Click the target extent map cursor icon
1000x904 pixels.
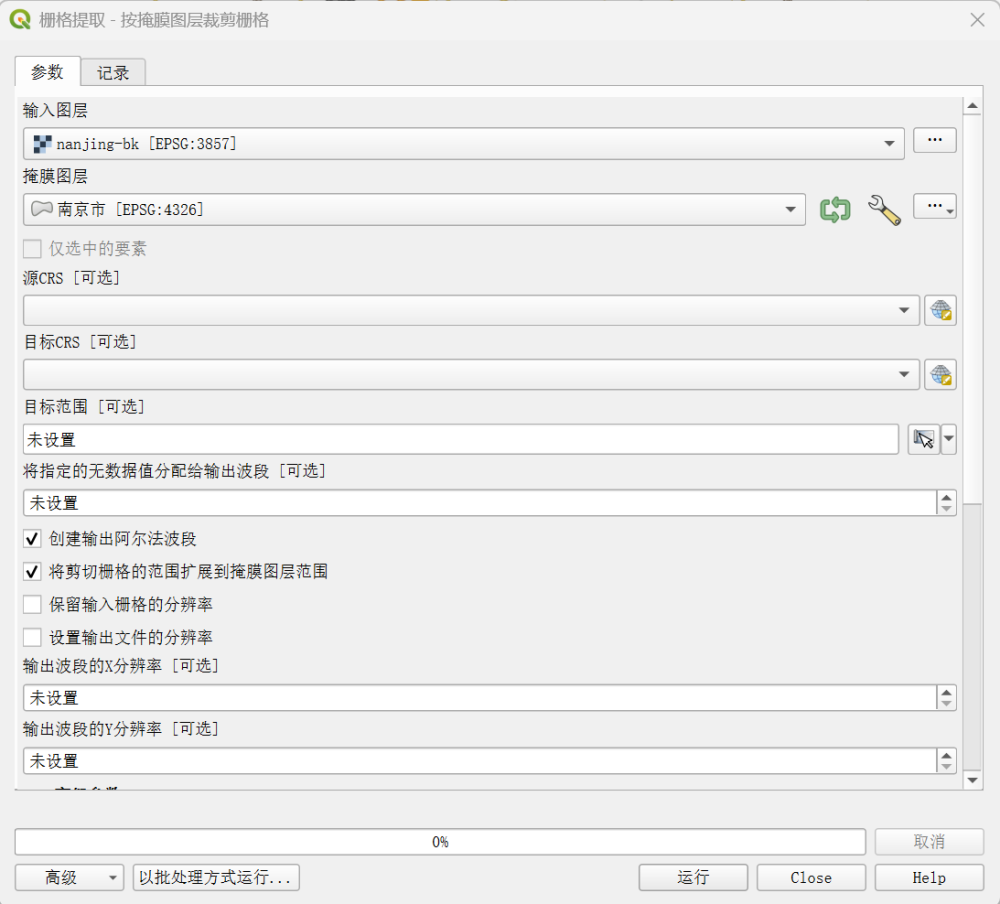(x=923, y=440)
